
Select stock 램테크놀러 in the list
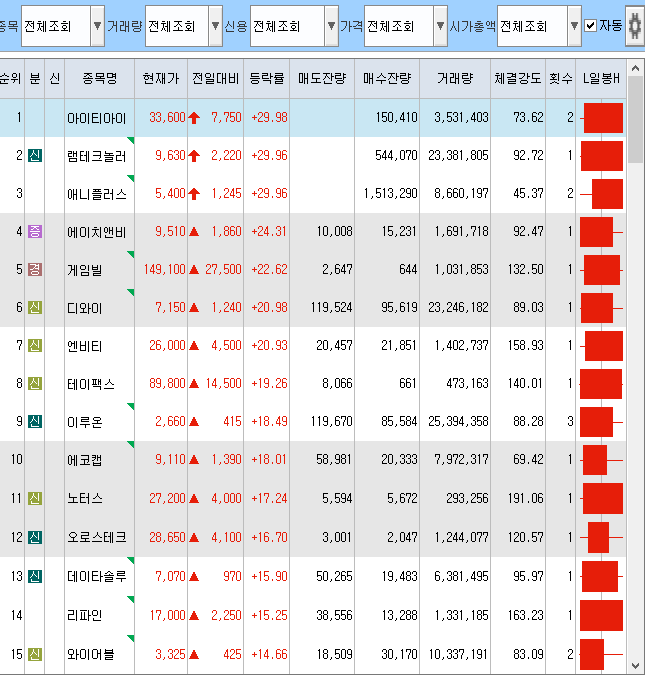point(97,156)
